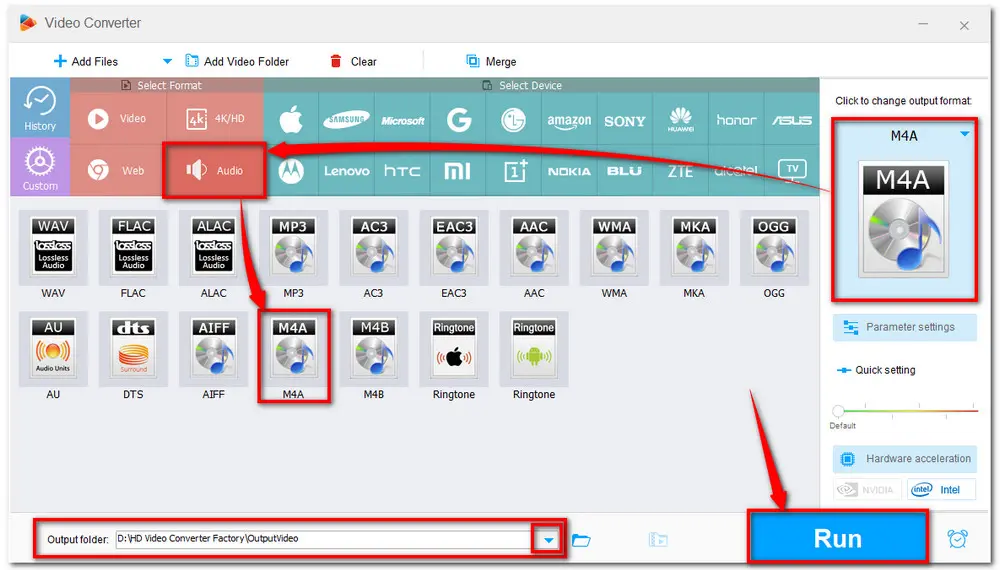Select the M4A format in grid

point(293,349)
